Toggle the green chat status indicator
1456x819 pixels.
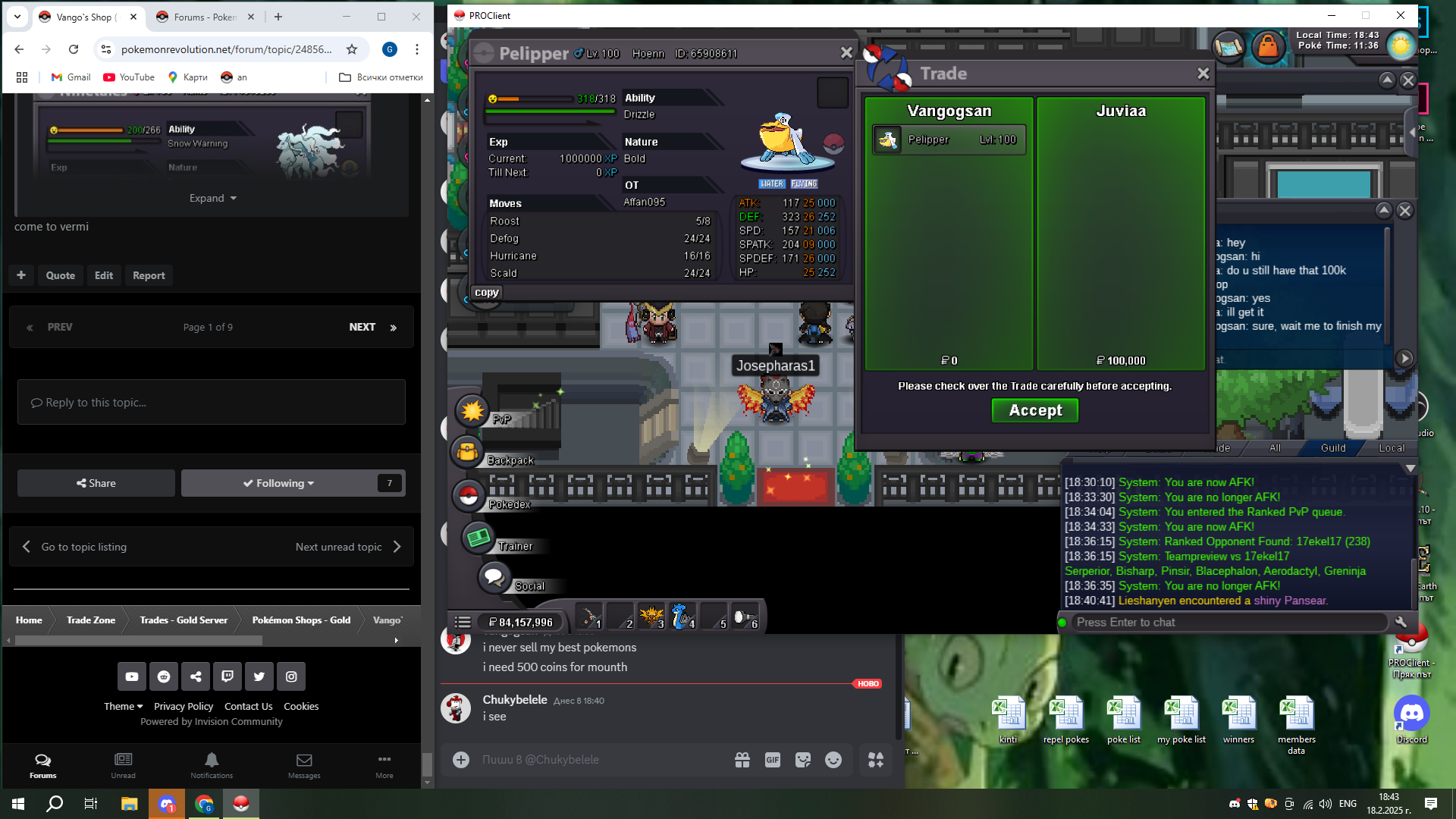click(x=1062, y=623)
